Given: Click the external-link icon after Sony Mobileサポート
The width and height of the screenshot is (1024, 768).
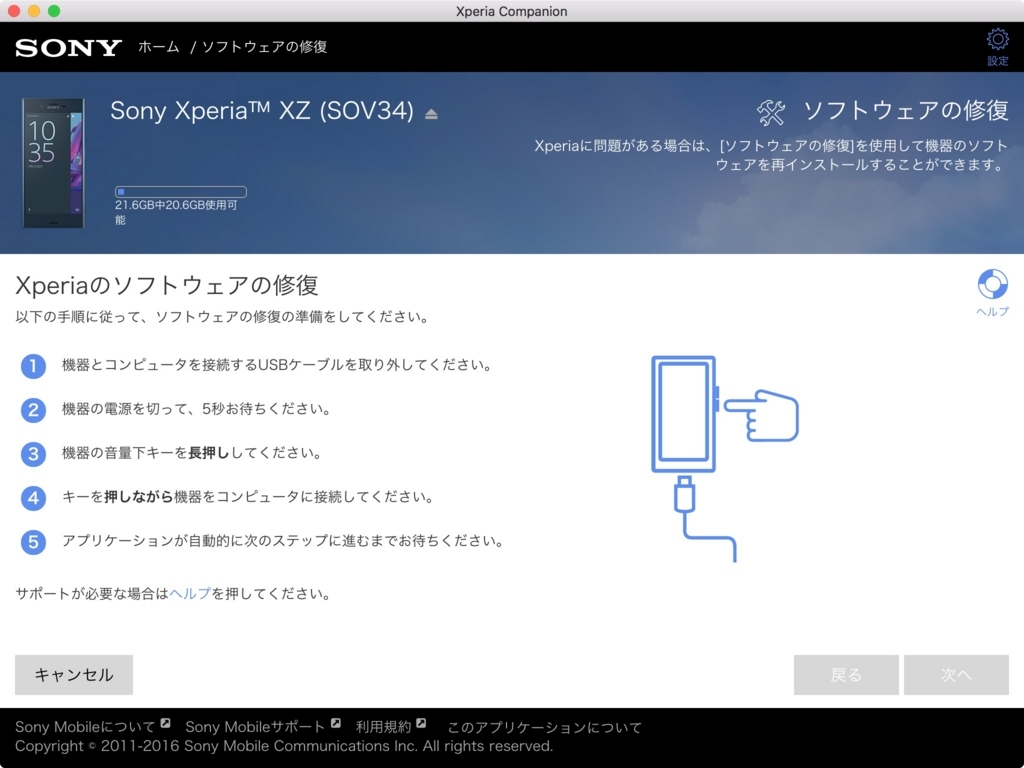Looking at the screenshot, I should 336,723.
